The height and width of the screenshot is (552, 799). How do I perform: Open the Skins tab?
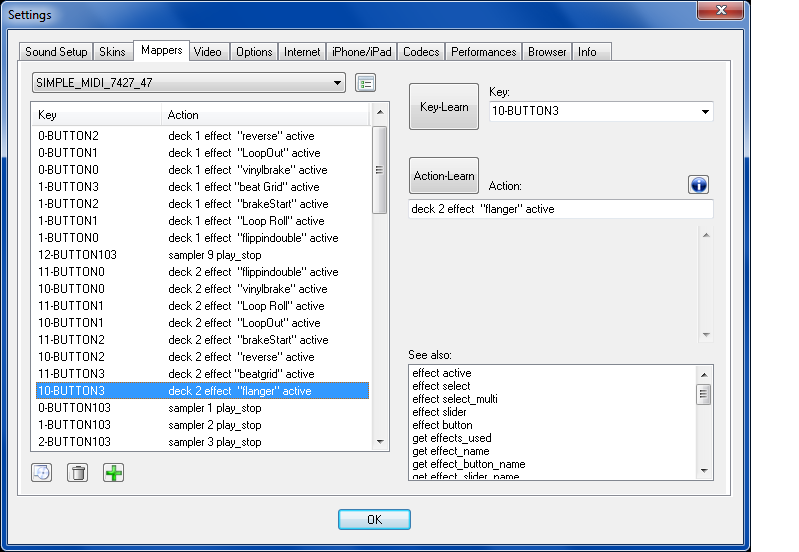(114, 52)
